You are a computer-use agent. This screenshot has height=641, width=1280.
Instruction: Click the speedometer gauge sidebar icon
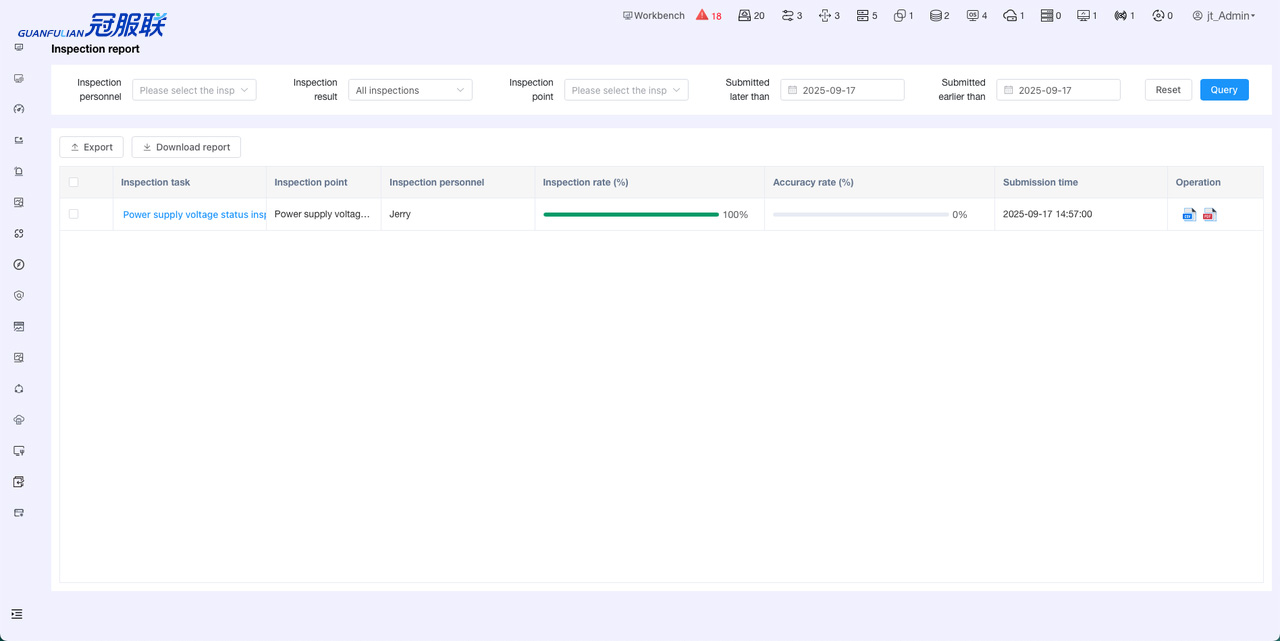(x=19, y=109)
